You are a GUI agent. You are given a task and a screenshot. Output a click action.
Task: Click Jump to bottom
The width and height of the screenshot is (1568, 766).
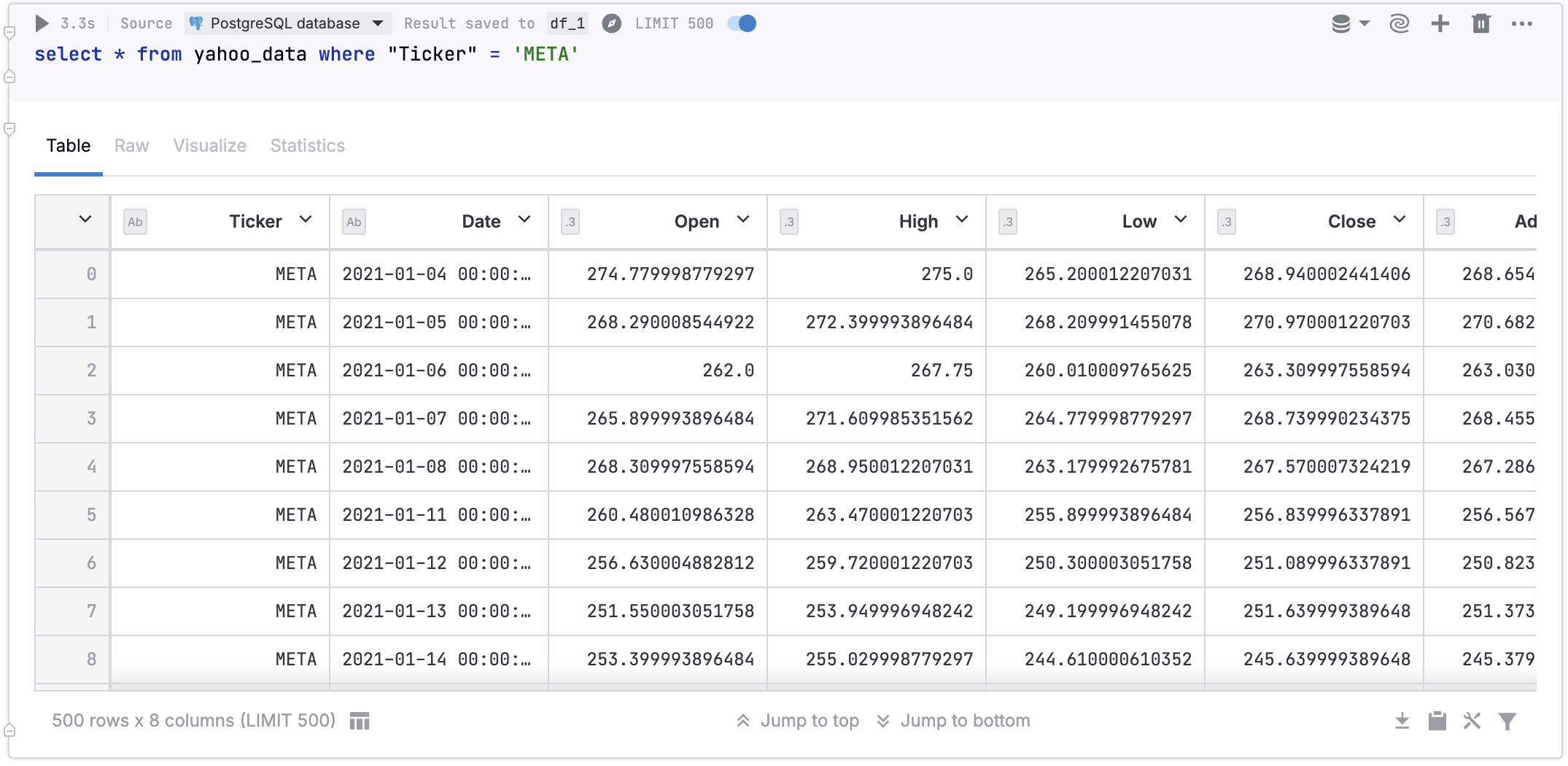click(x=965, y=721)
